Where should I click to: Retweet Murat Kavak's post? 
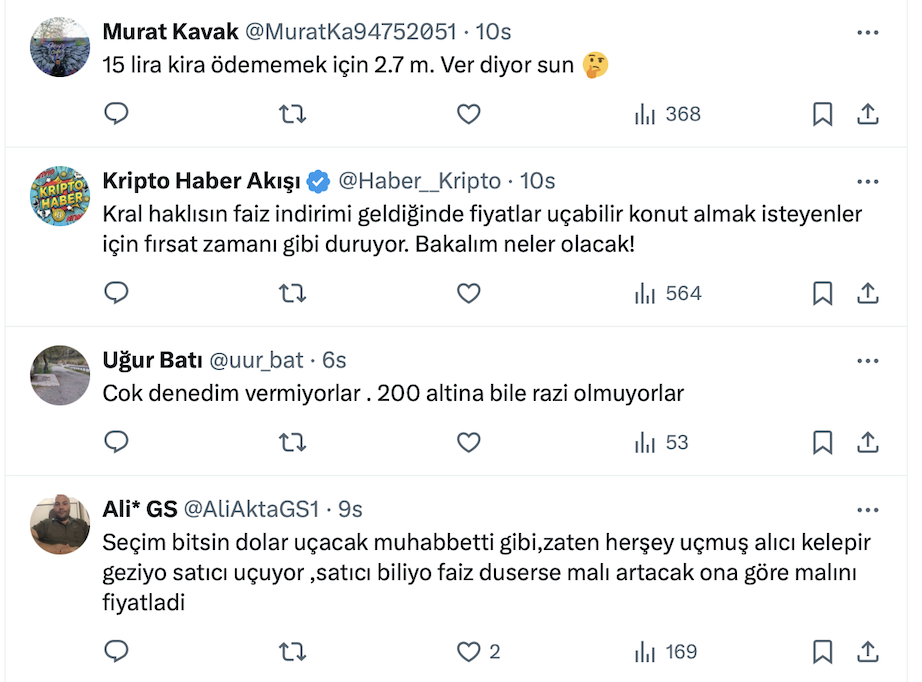pyautogui.click(x=292, y=114)
